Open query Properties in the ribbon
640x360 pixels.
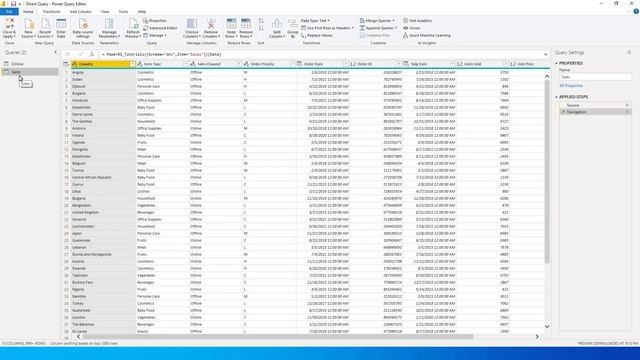155,20
